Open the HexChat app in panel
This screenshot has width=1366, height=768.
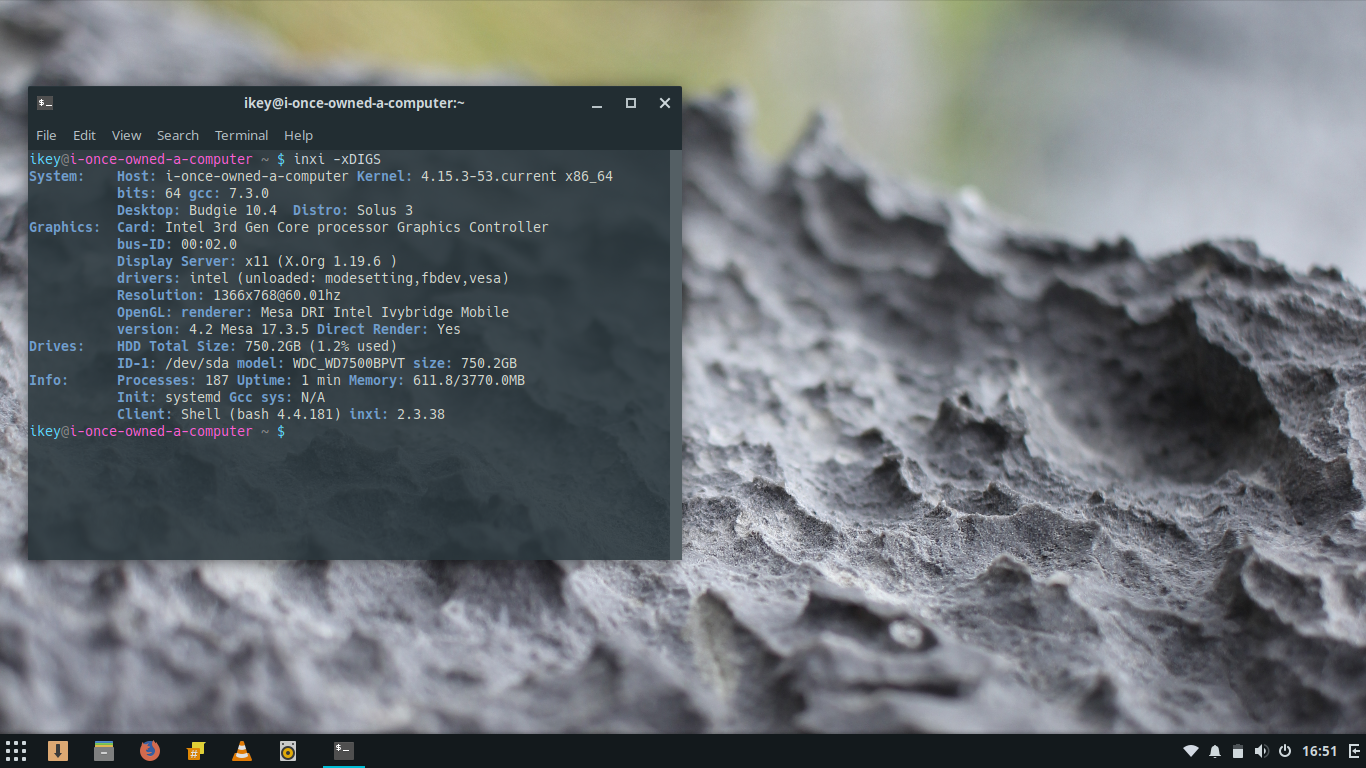(x=196, y=751)
